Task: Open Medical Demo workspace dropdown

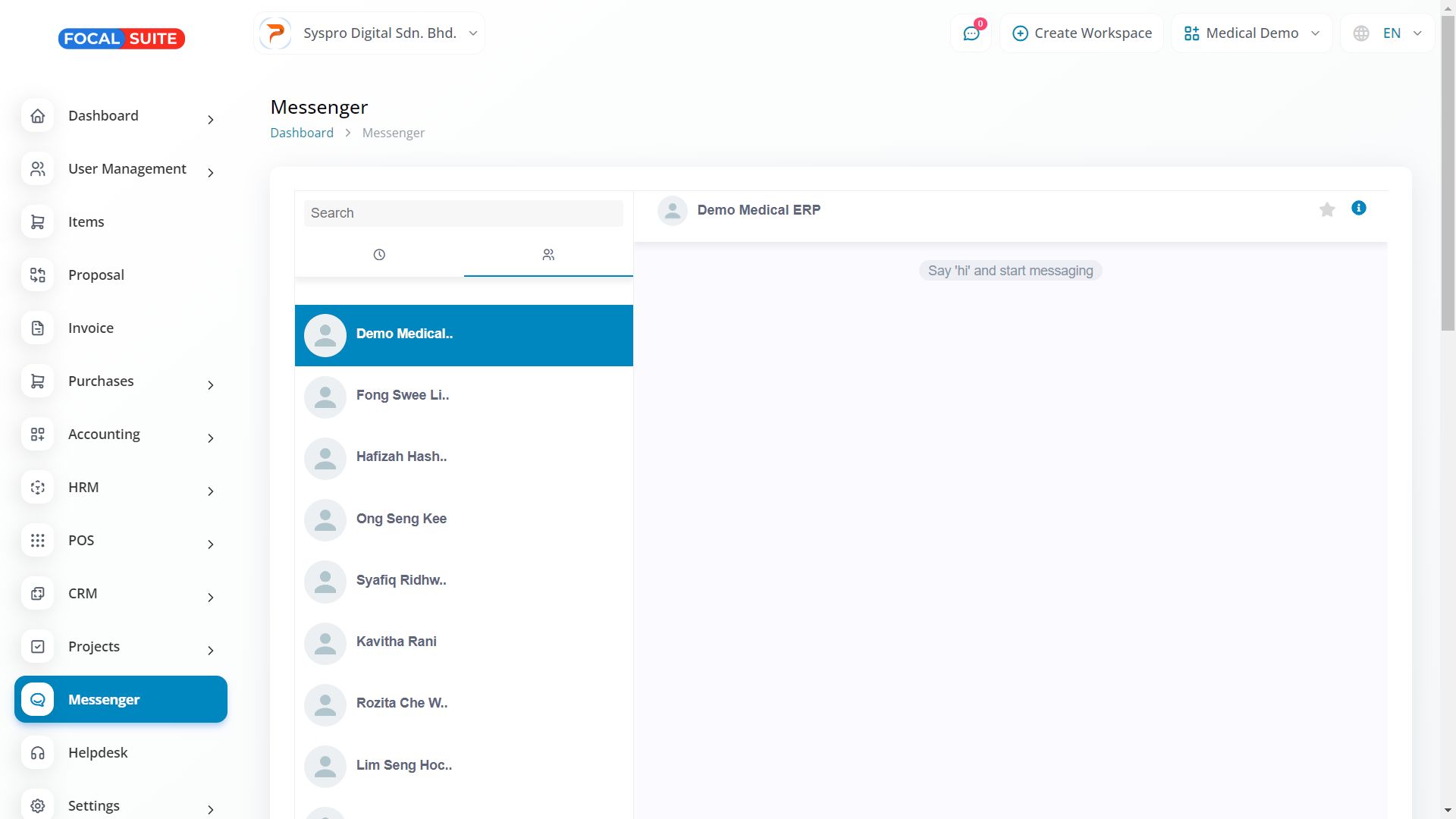Action: coord(1251,33)
